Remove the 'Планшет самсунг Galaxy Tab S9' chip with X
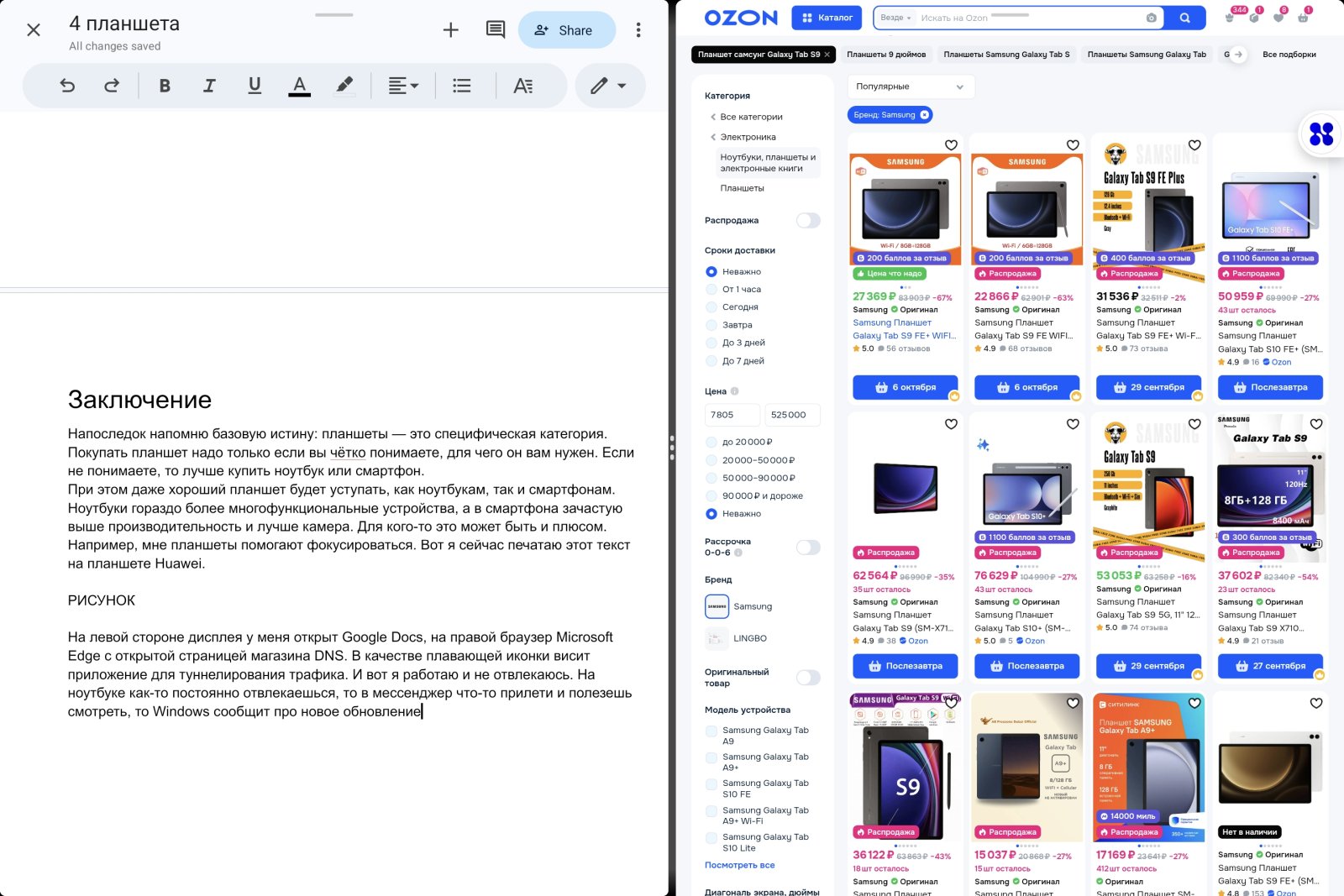The width and height of the screenshot is (1344, 896). 827,55
